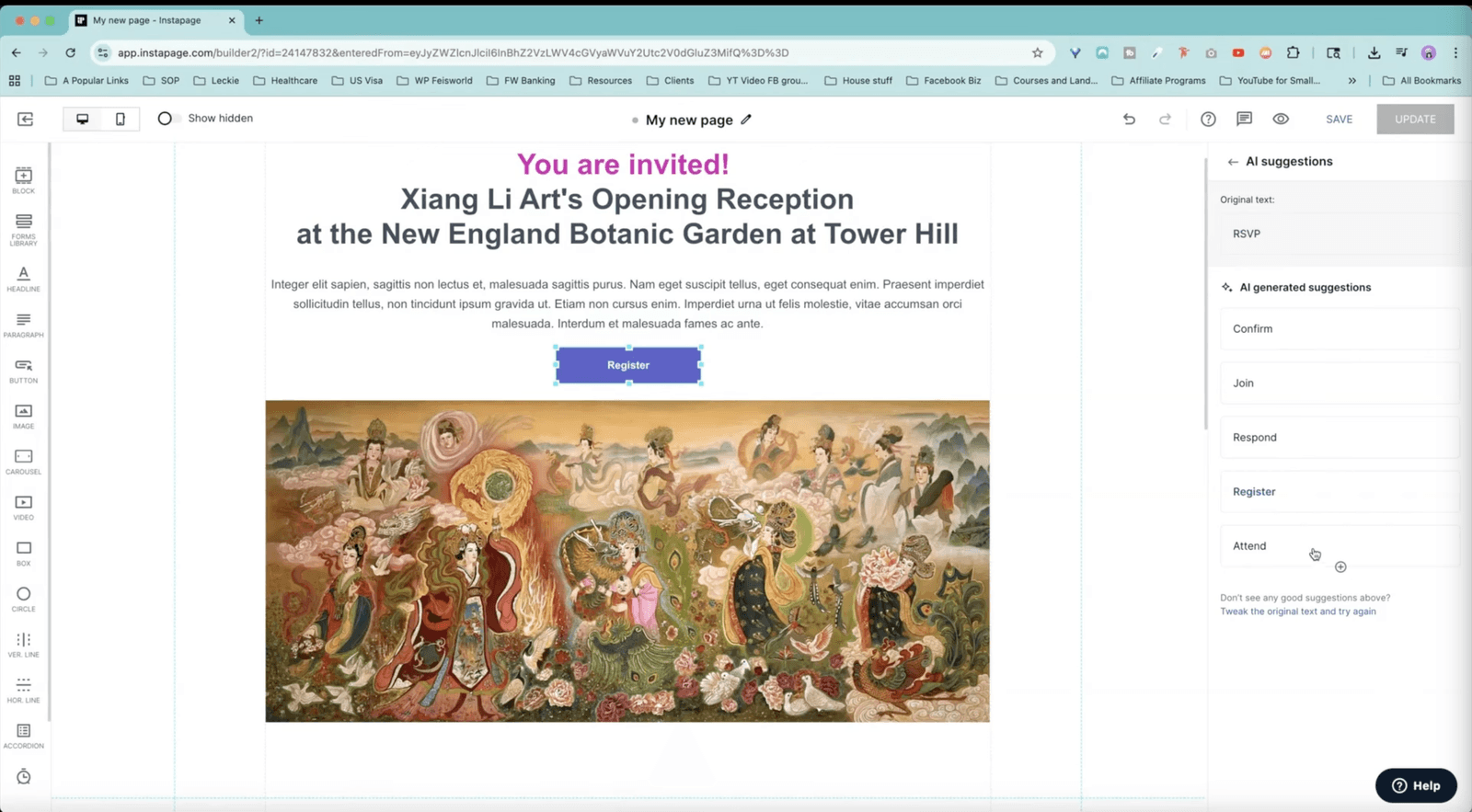Choose the 'Register' AI suggestion
This screenshot has width=1472, height=812.
(1340, 491)
